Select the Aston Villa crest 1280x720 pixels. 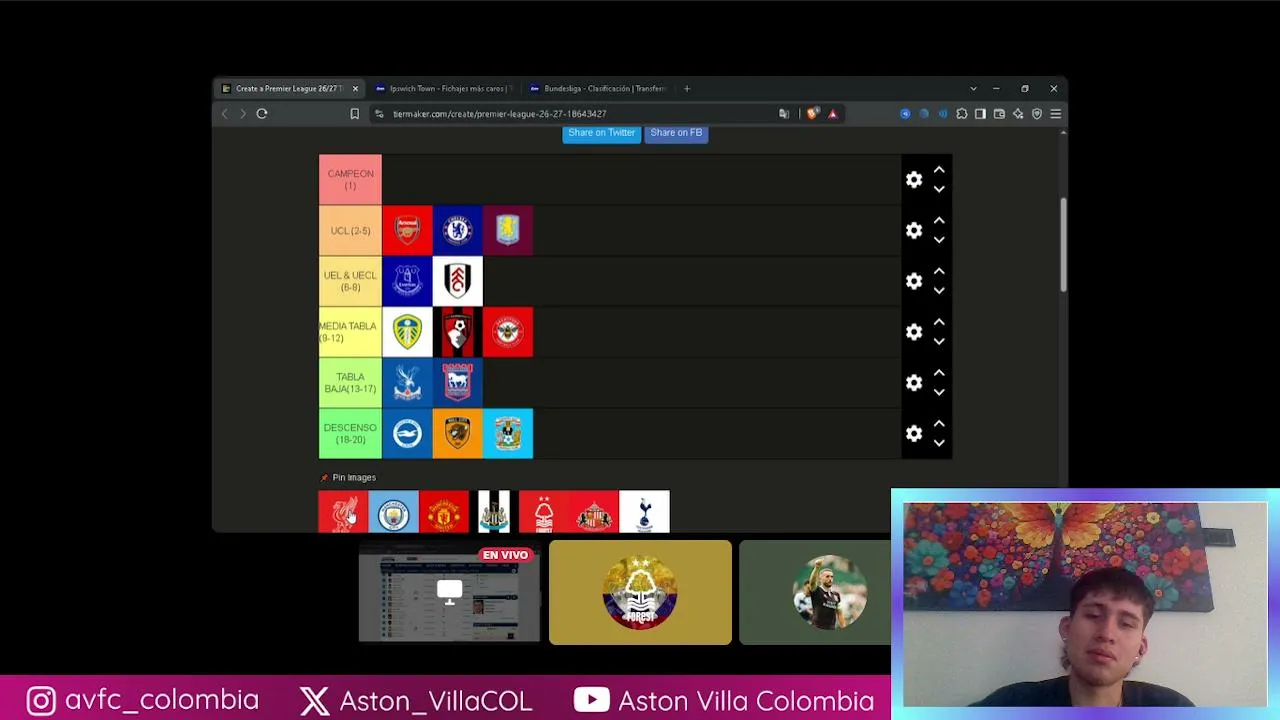tap(508, 231)
